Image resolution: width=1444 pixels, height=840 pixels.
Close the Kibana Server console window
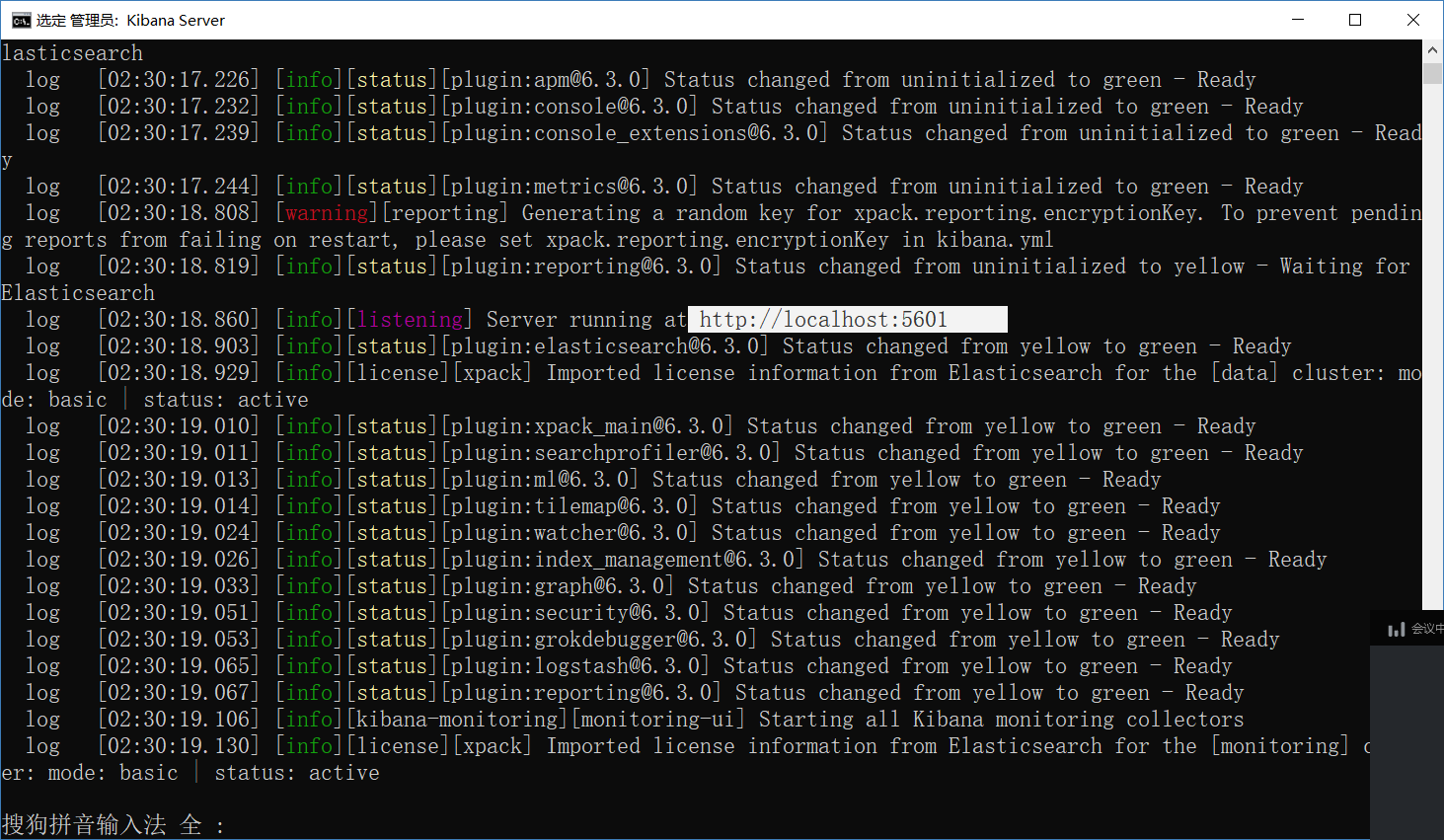click(x=1412, y=20)
